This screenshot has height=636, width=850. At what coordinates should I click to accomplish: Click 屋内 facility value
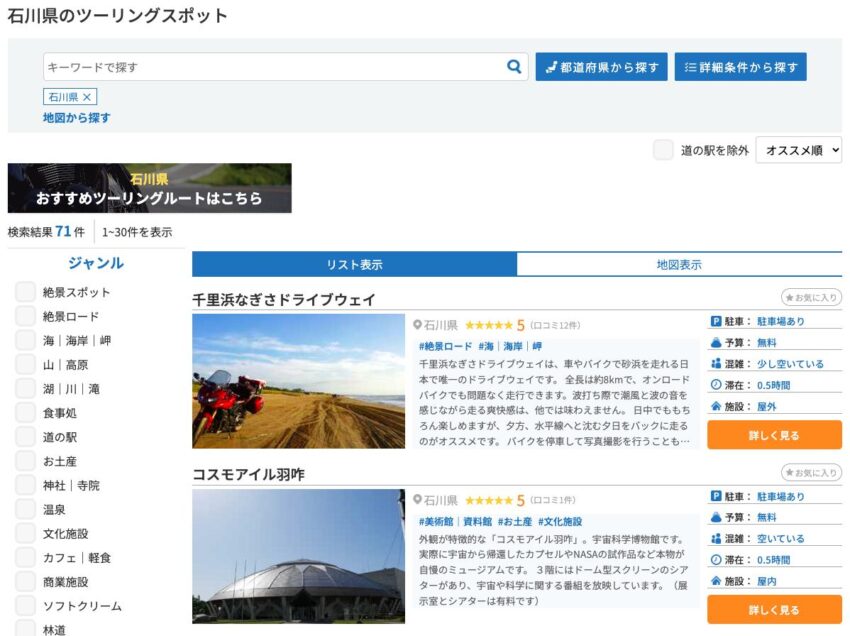click(767, 581)
